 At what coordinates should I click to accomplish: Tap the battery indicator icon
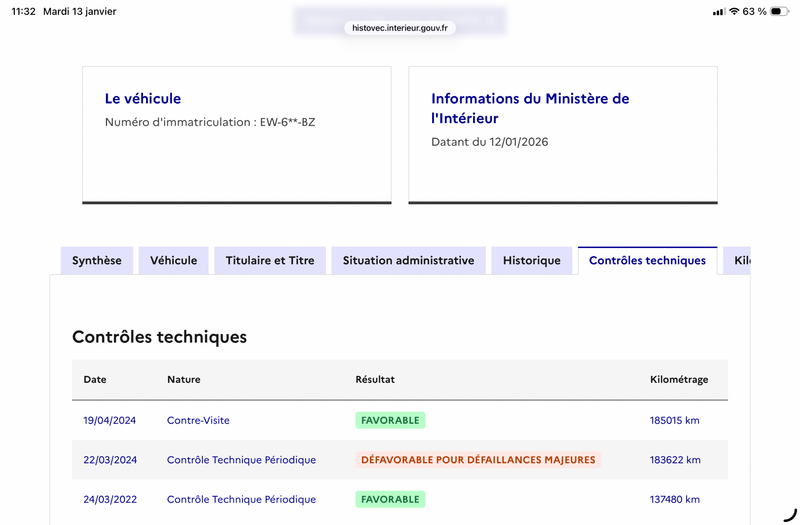pyautogui.click(x=780, y=11)
